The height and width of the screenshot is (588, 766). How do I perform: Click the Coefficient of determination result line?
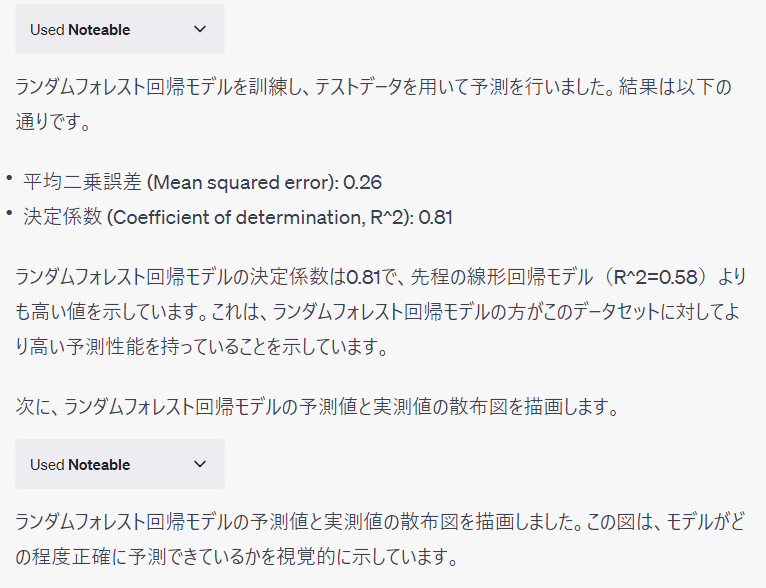pyautogui.click(x=238, y=216)
